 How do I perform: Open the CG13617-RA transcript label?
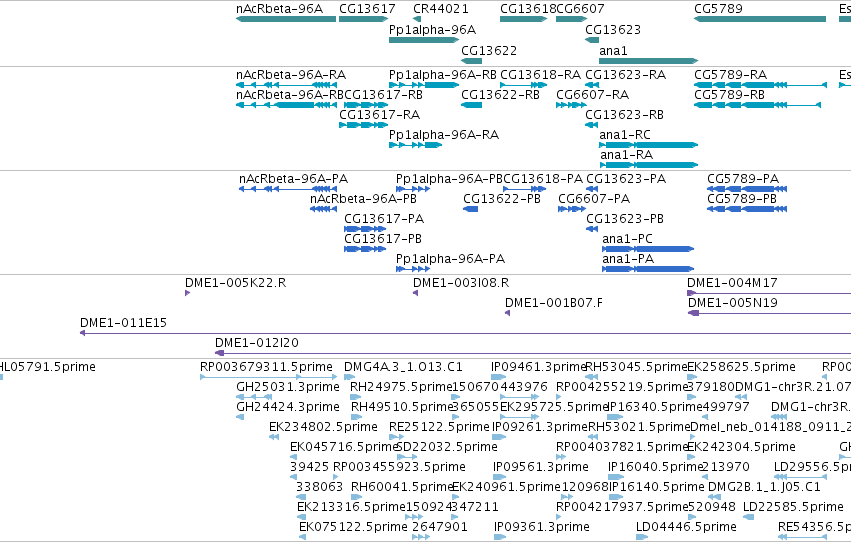pyautogui.click(x=379, y=115)
